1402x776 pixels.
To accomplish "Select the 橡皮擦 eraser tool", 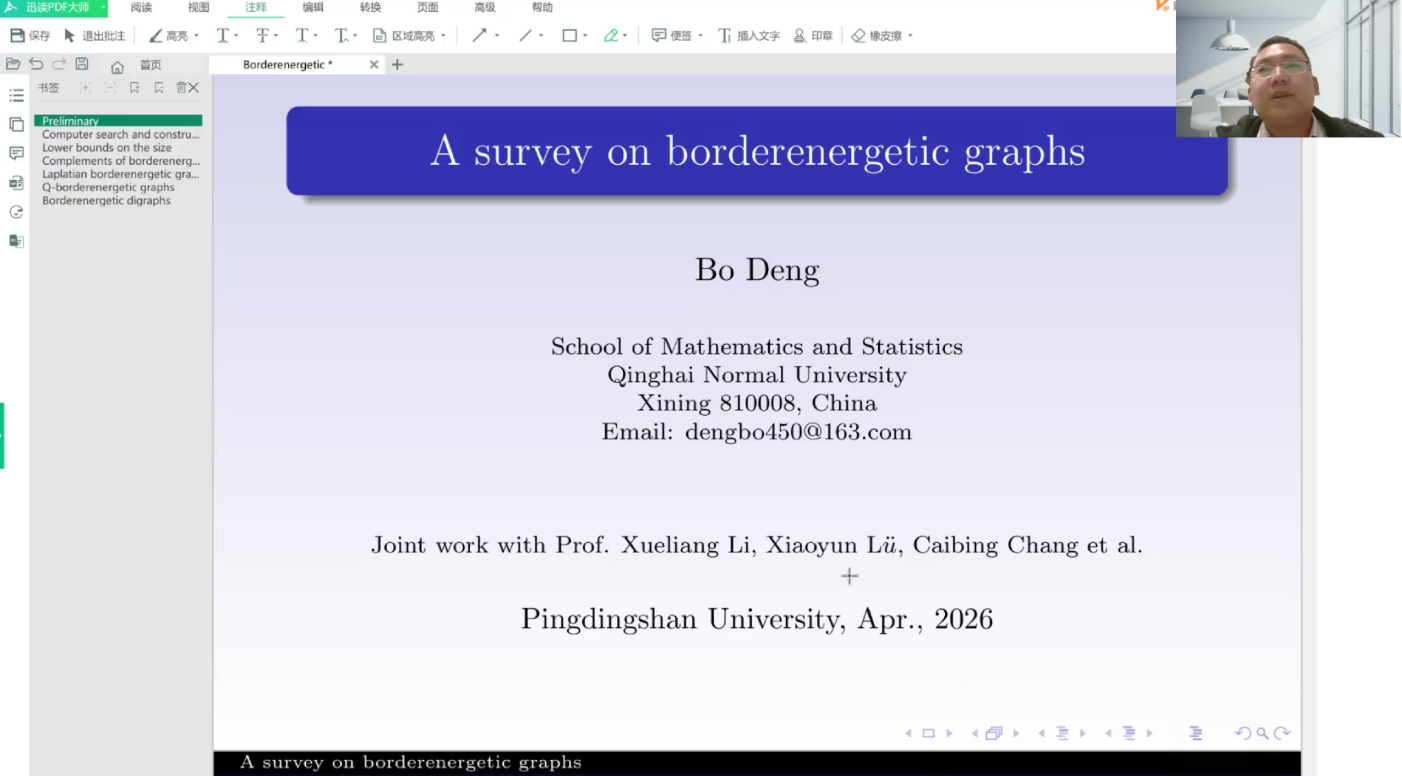I will coord(876,36).
